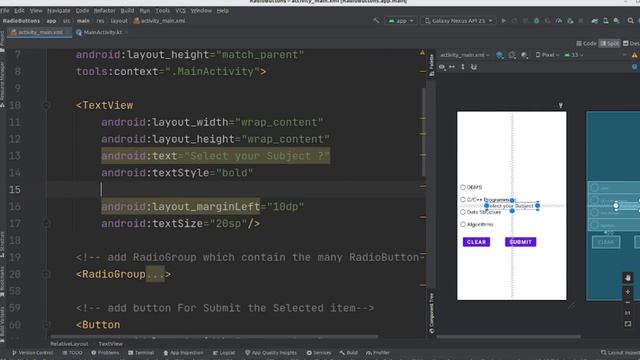Click the horizontal autoconnect arrow icon
Screen dimensions: 640x360
pyautogui.click(x=452, y=67)
